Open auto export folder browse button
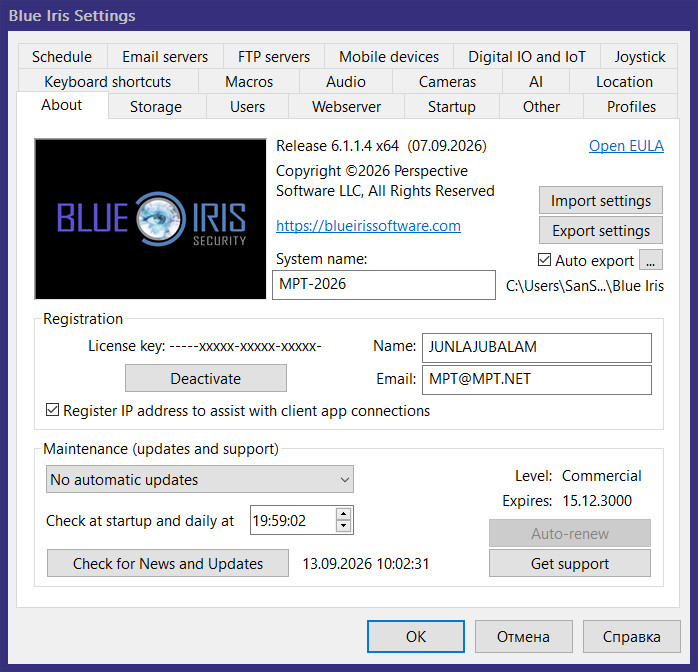Image resolution: width=698 pixels, height=672 pixels. pos(651,260)
